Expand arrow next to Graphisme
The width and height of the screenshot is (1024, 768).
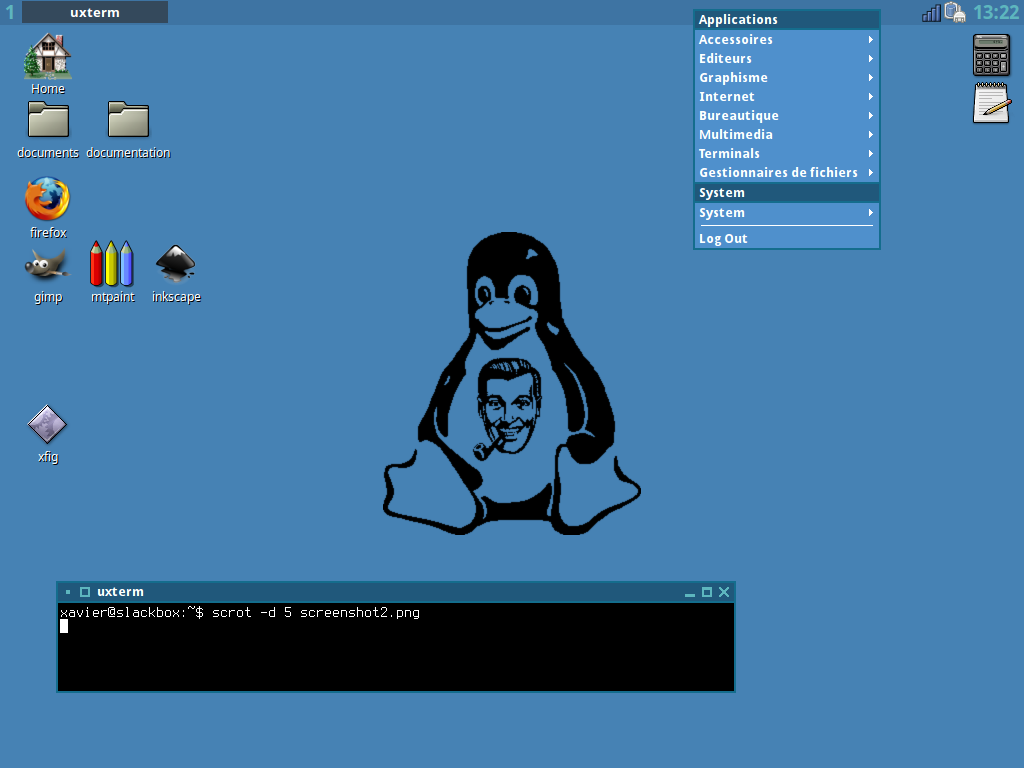(x=871, y=78)
